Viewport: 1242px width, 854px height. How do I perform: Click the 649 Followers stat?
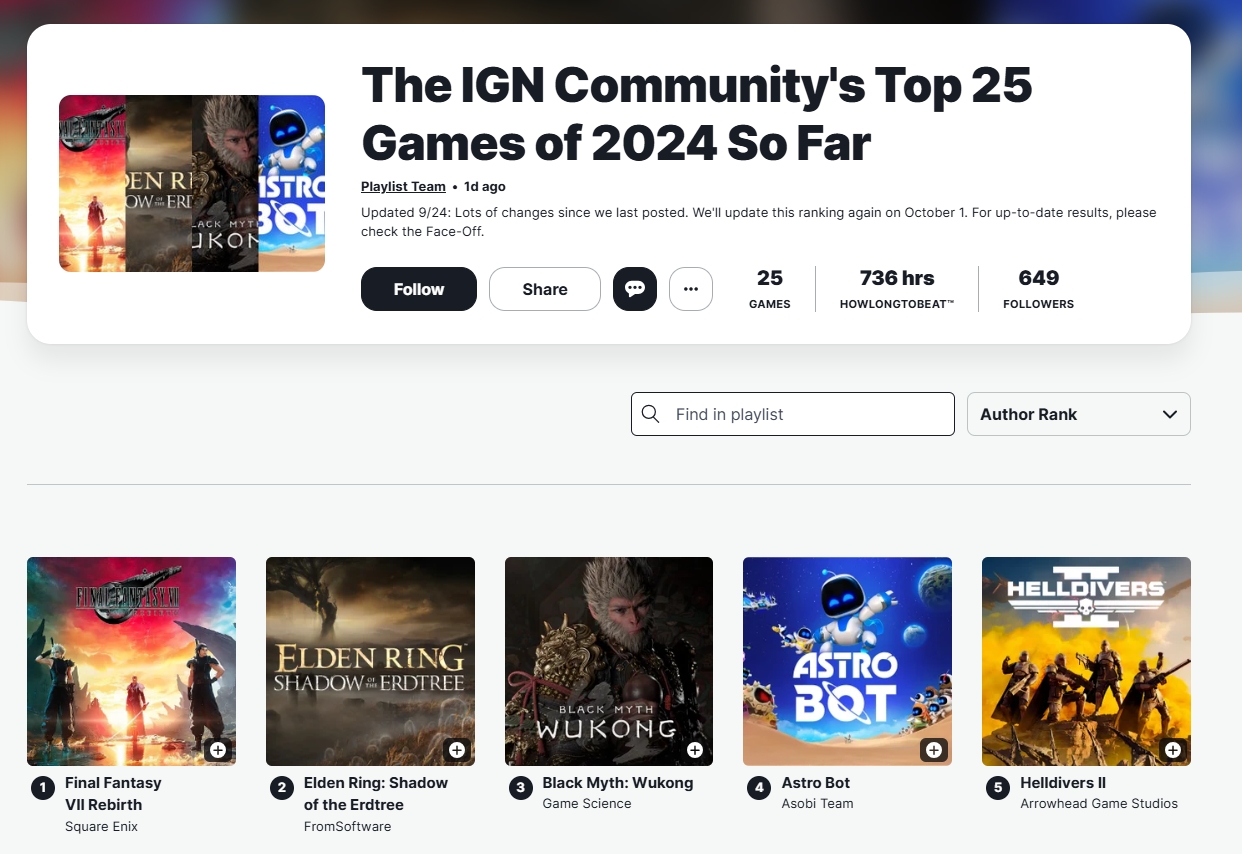[1038, 289]
